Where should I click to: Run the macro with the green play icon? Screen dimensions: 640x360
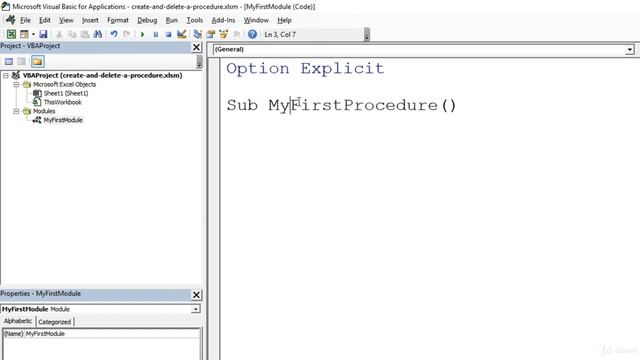142,34
